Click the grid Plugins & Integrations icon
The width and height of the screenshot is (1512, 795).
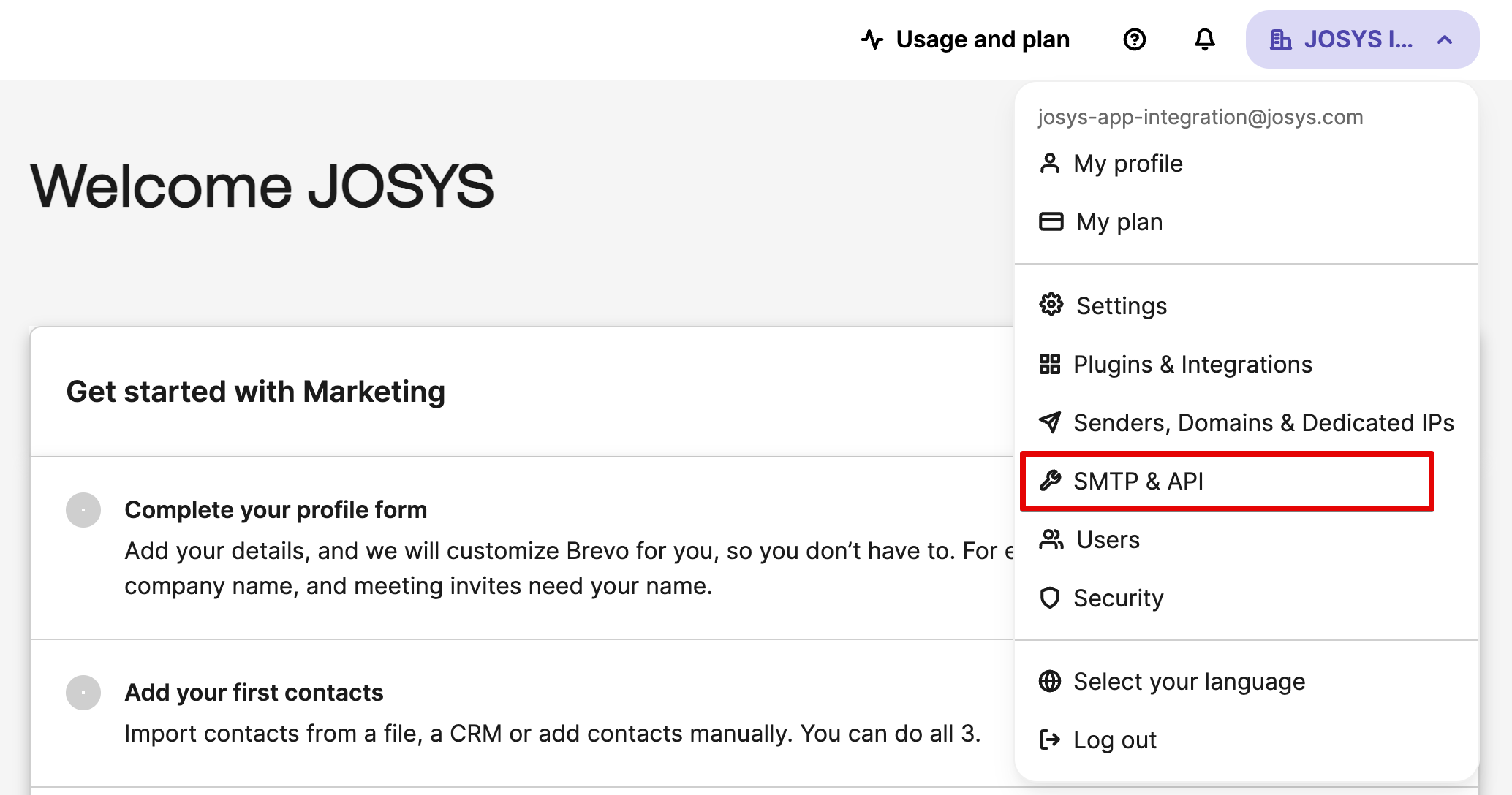[1050, 363]
